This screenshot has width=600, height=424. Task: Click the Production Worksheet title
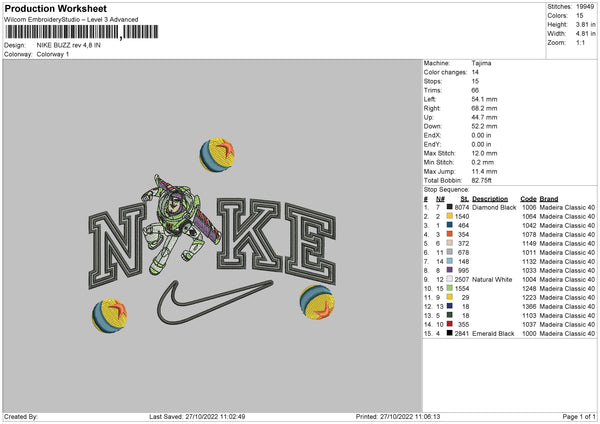[55, 8]
